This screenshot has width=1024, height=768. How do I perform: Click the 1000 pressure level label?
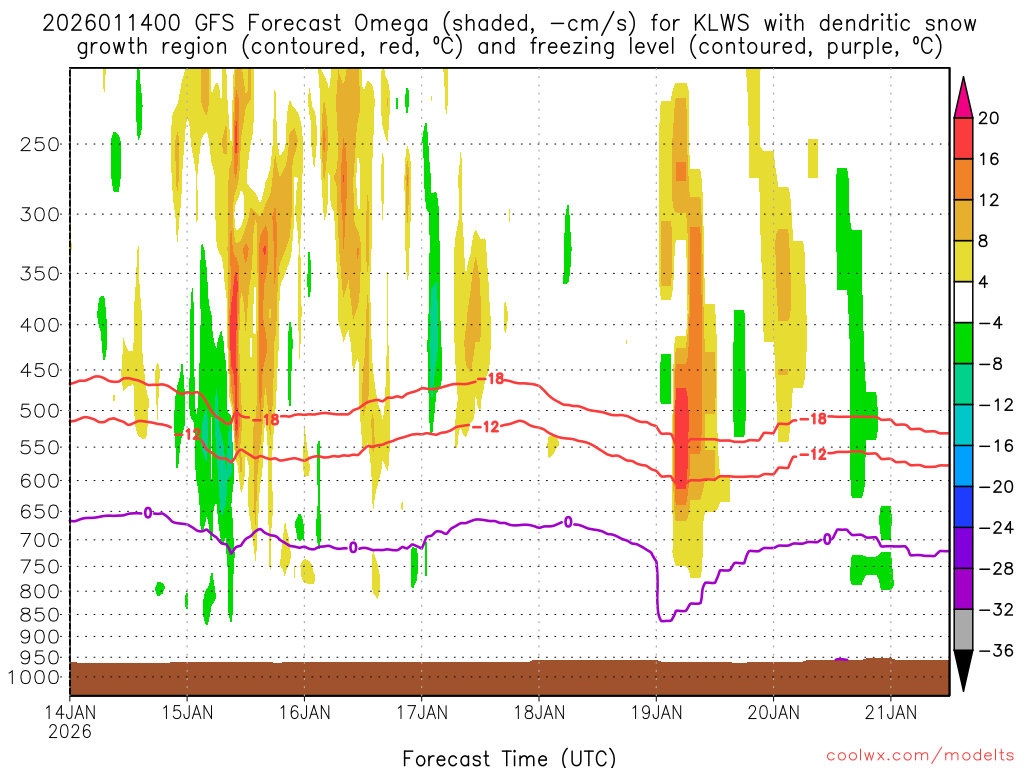[34, 677]
